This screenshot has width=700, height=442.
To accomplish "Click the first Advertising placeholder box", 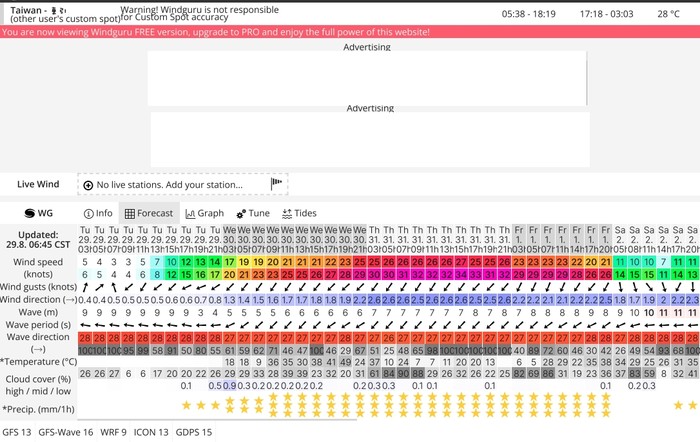I will pyautogui.click(x=367, y=78).
